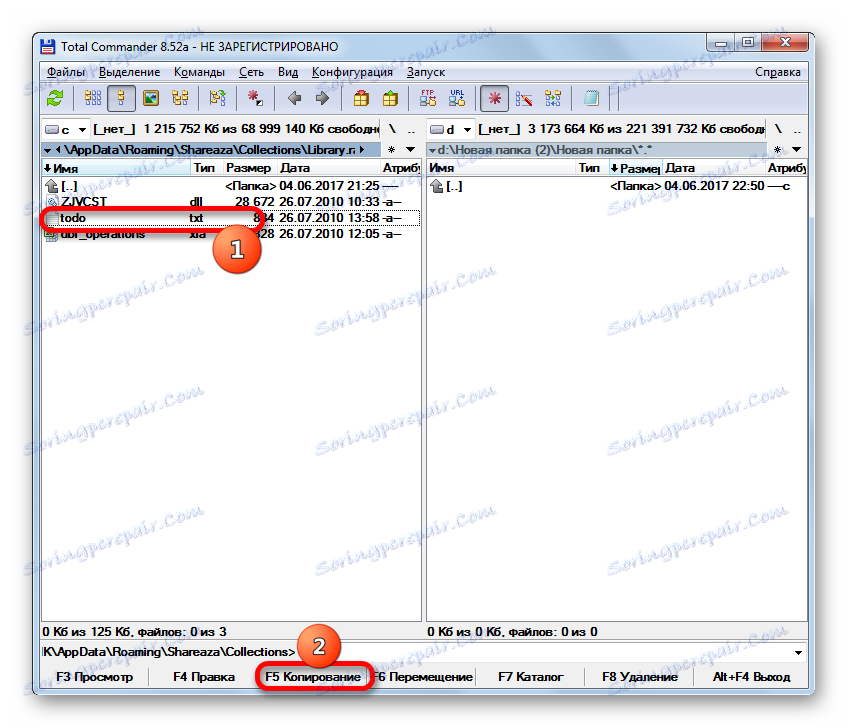
Task: Open the Команды menu
Action: click(x=199, y=72)
